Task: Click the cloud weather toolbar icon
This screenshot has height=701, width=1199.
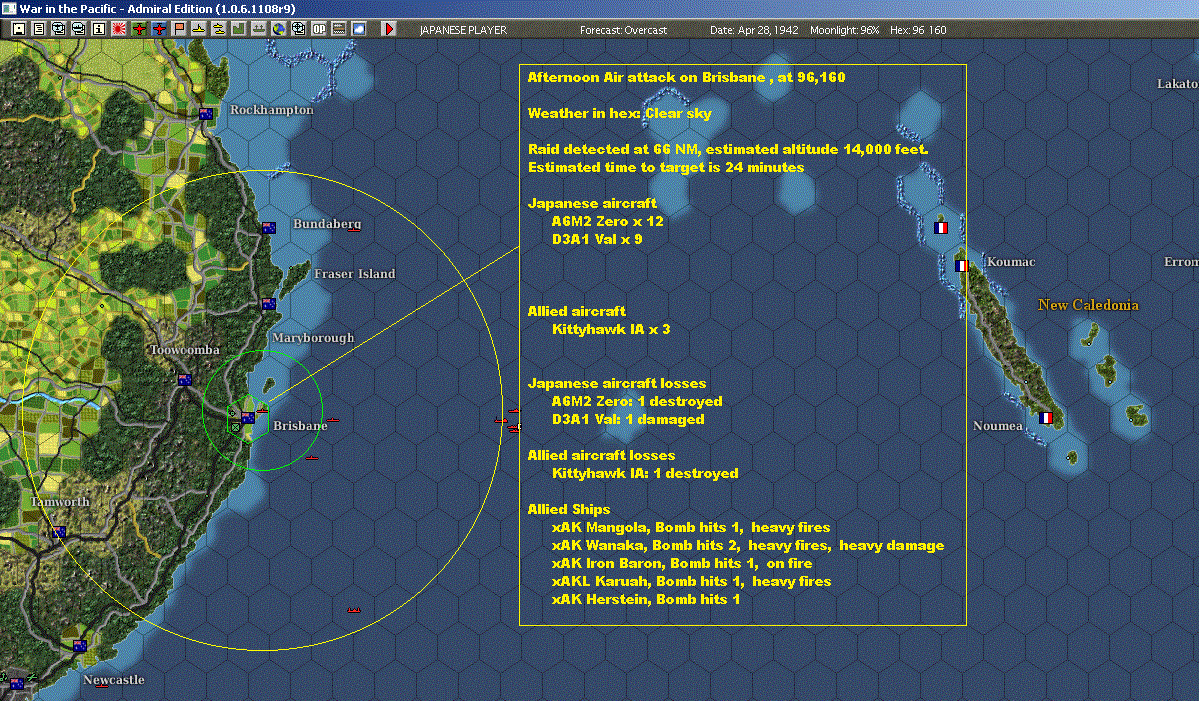Action: [x=358, y=29]
